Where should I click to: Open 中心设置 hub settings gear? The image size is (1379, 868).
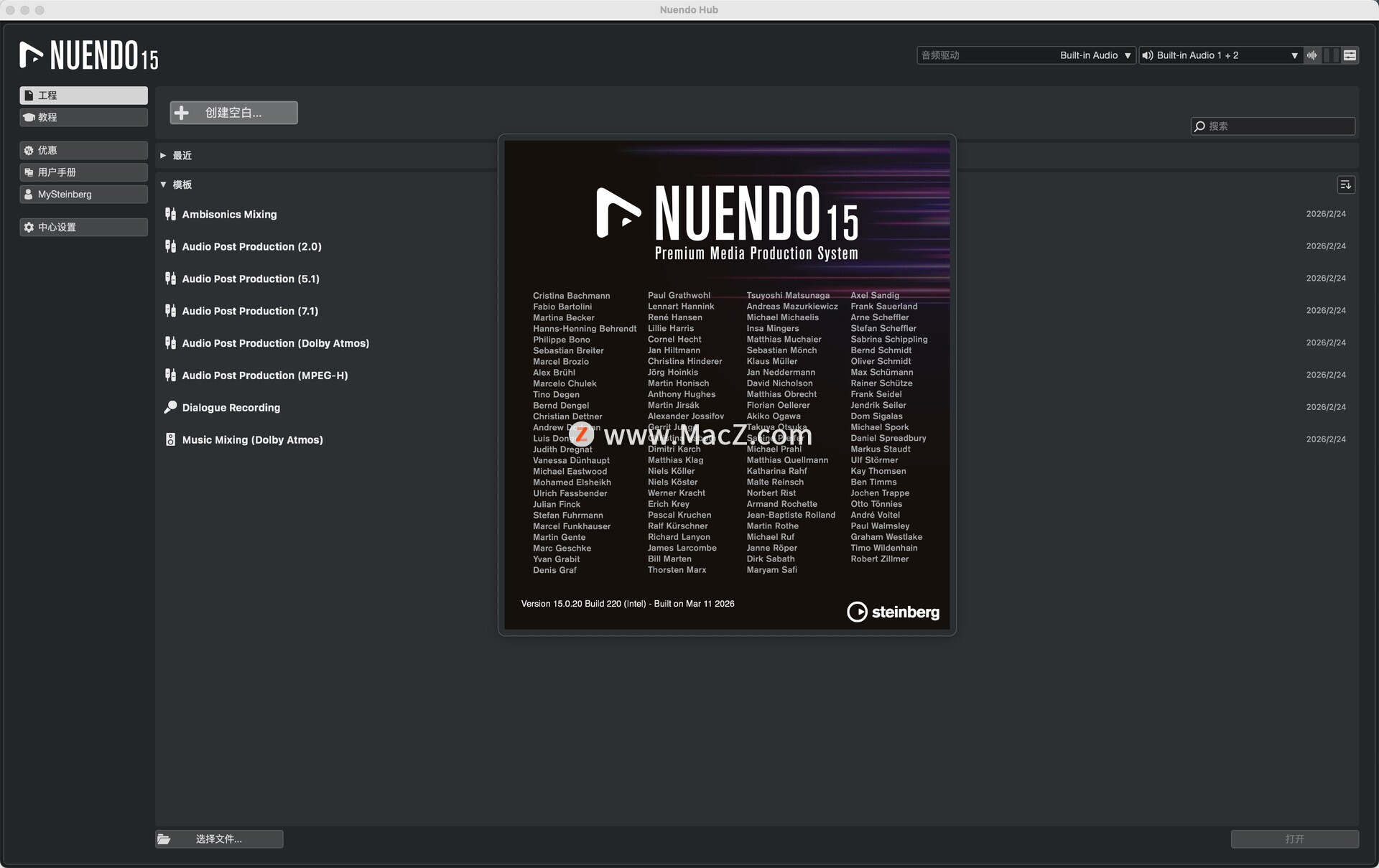(x=83, y=228)
